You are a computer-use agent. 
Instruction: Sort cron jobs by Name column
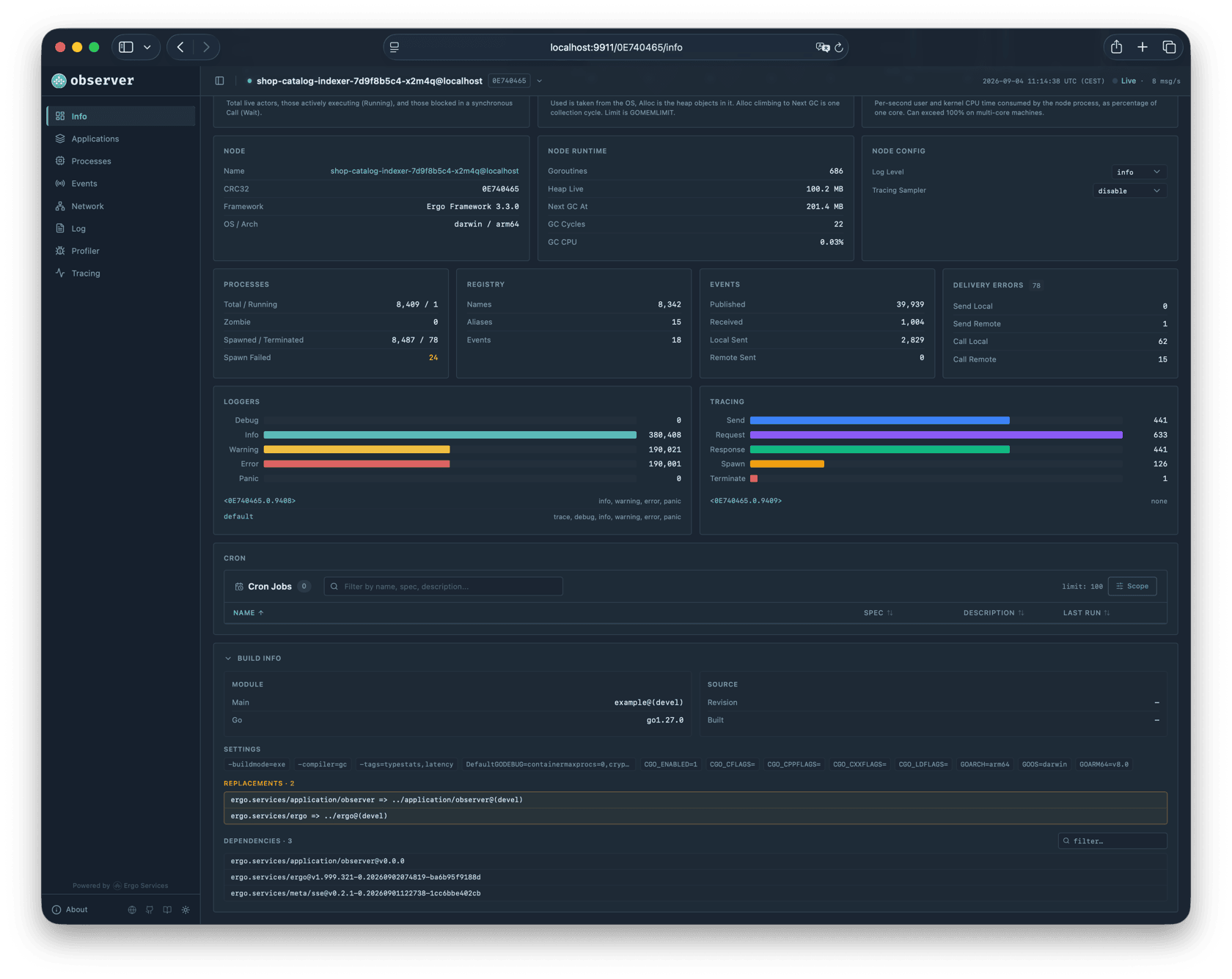248,613
